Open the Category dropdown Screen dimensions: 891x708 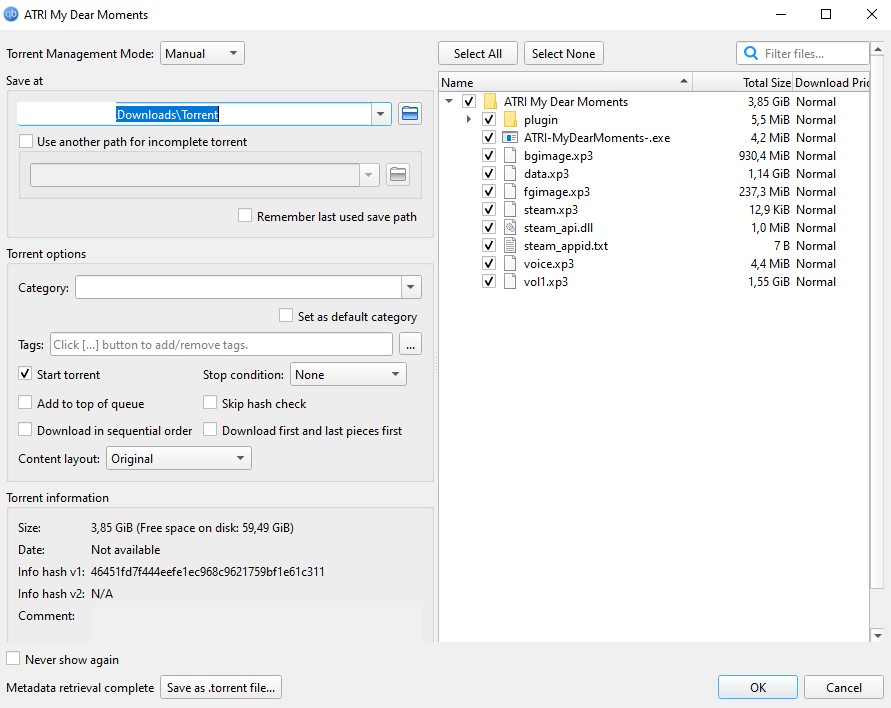tap(411, 288)
